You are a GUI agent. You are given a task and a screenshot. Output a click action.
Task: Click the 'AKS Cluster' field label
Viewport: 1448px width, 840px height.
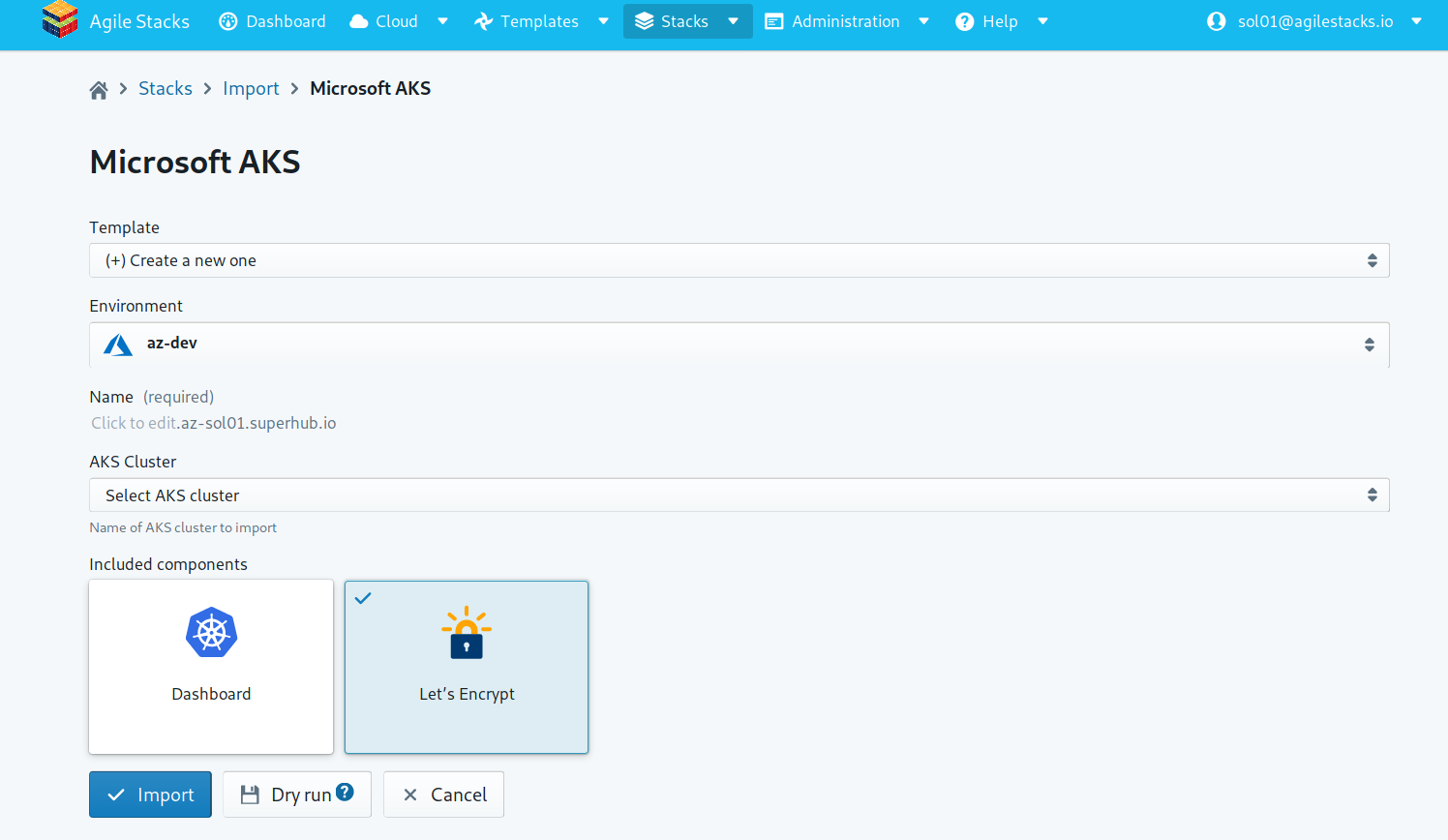pyautogui.click(x=133, y=462)
